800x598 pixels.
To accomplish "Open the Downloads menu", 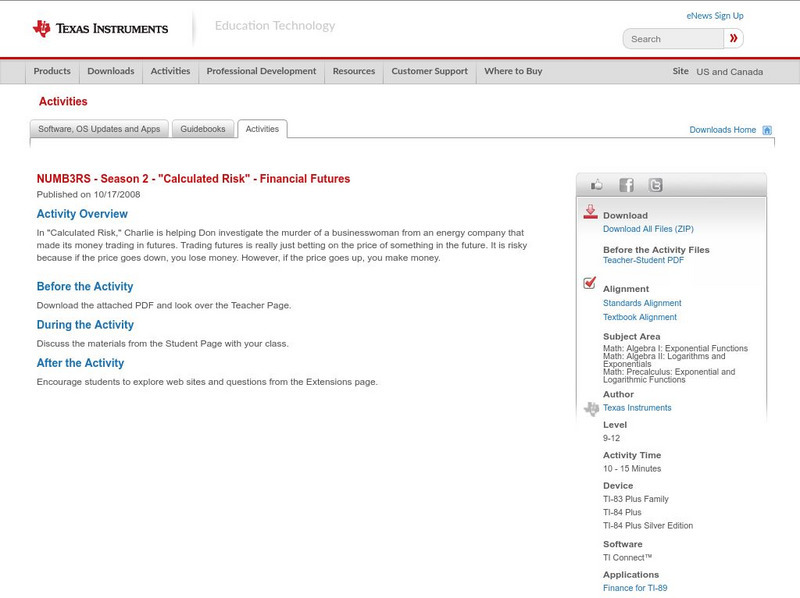I will click(111, 71).
